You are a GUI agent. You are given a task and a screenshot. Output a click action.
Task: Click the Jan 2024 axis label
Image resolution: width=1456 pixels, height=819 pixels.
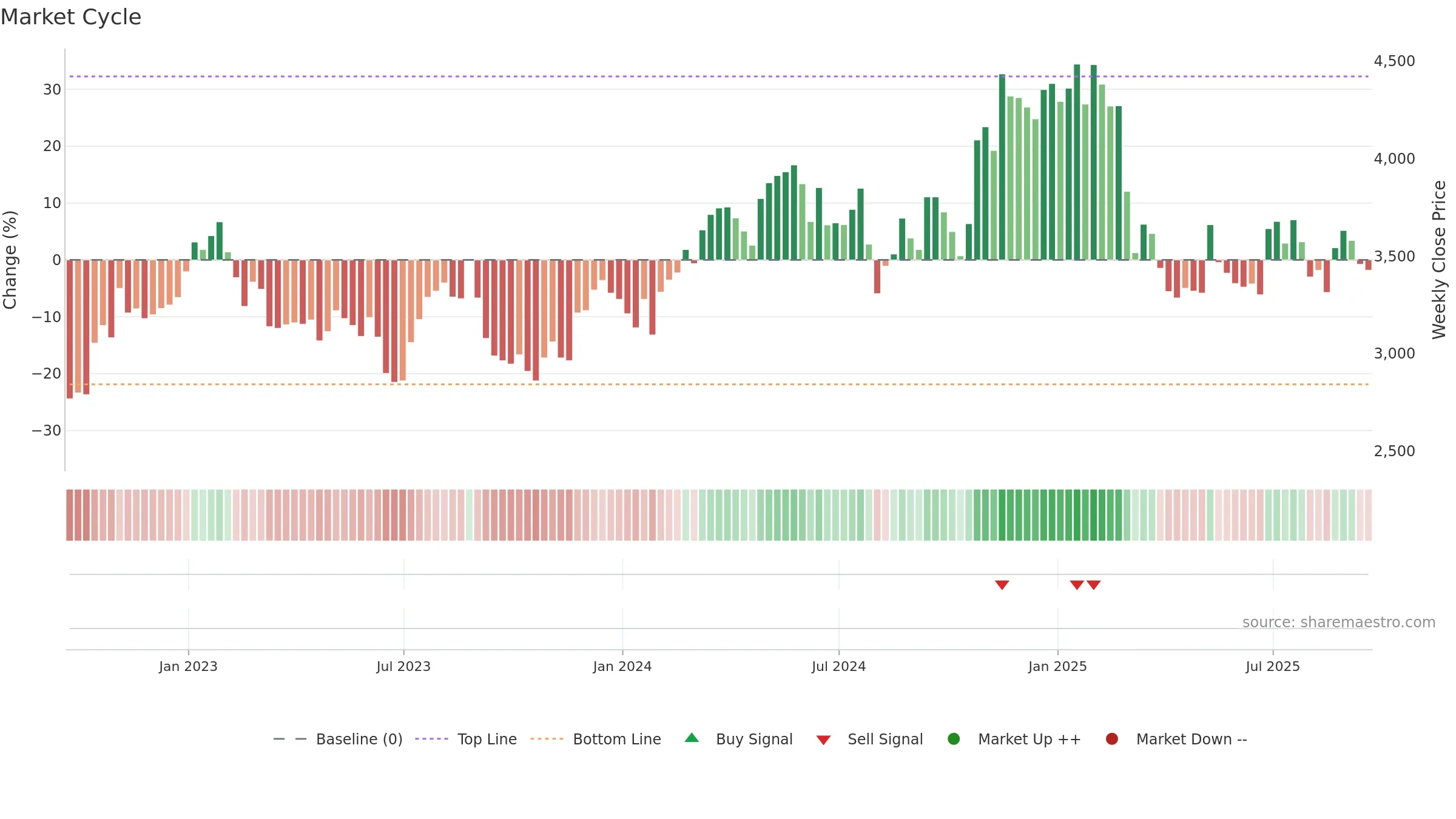pyautogui.click(x=622, y=666)
